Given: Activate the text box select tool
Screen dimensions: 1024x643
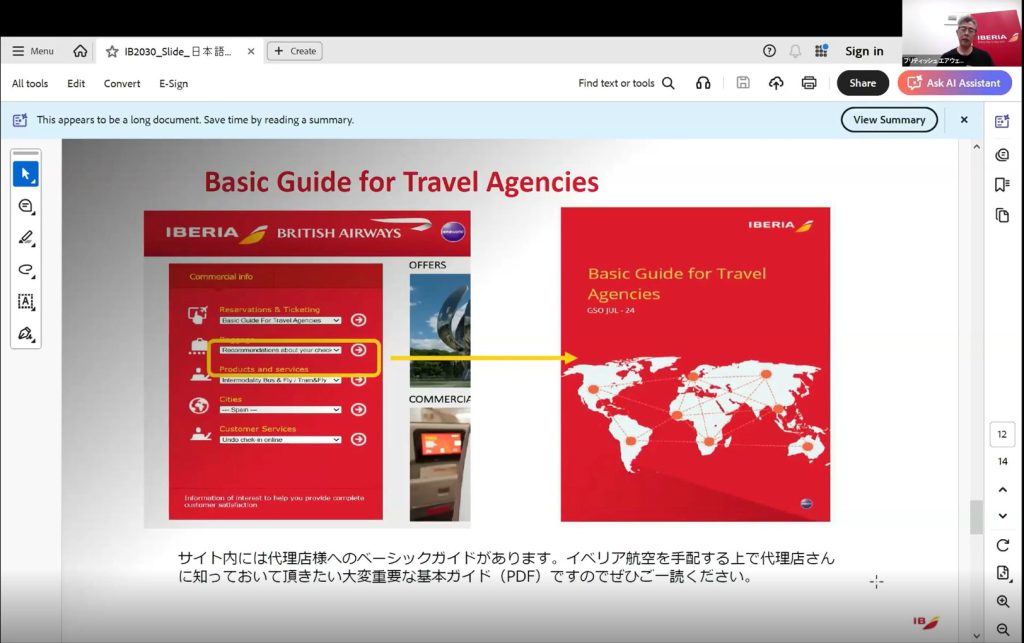Looking at the screenshot, I should pyautogui.click(x=25, y=301).
